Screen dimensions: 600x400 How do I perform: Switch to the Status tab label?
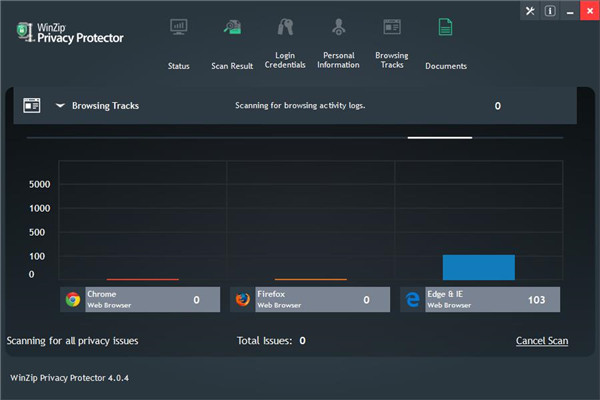click(x=179, y=66)
